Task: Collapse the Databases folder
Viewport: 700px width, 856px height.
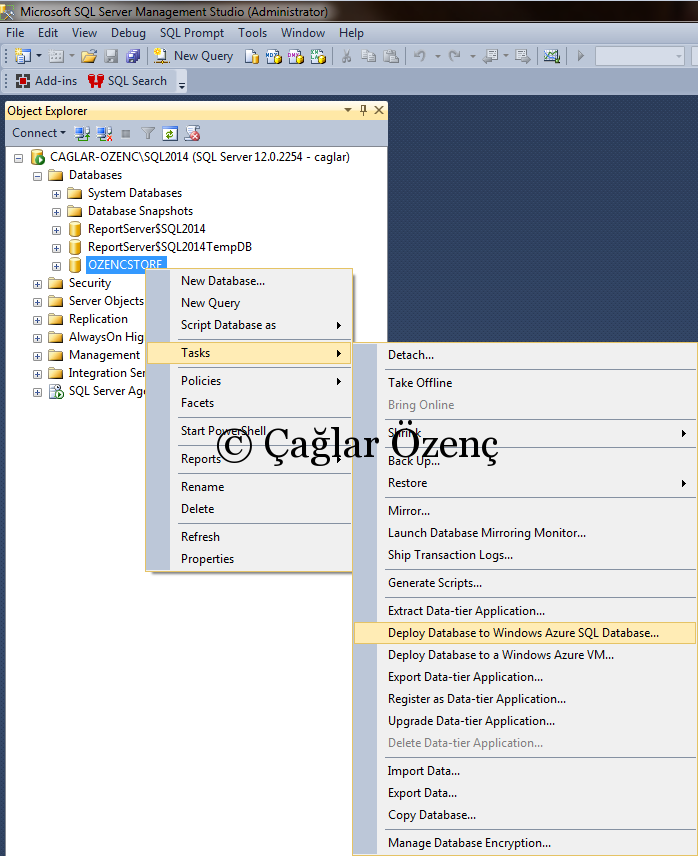Action: [37, 176]
